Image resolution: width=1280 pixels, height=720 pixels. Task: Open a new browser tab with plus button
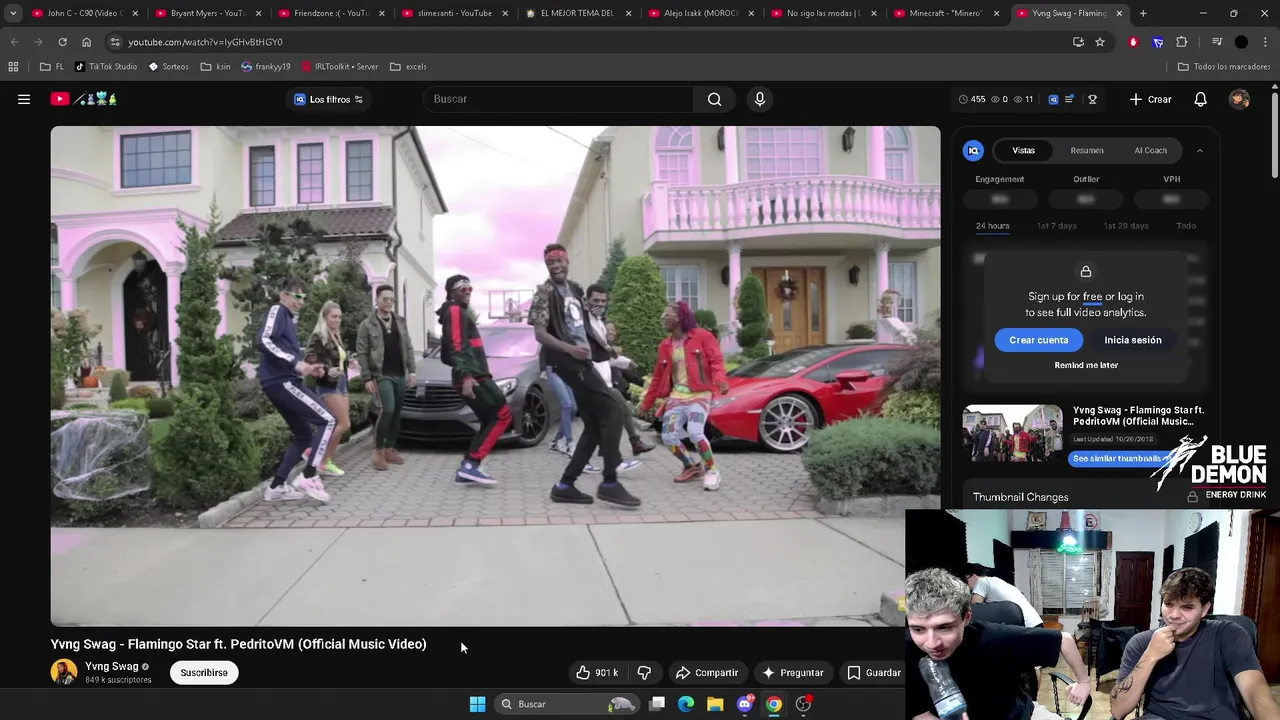[x=1143, y=13]
